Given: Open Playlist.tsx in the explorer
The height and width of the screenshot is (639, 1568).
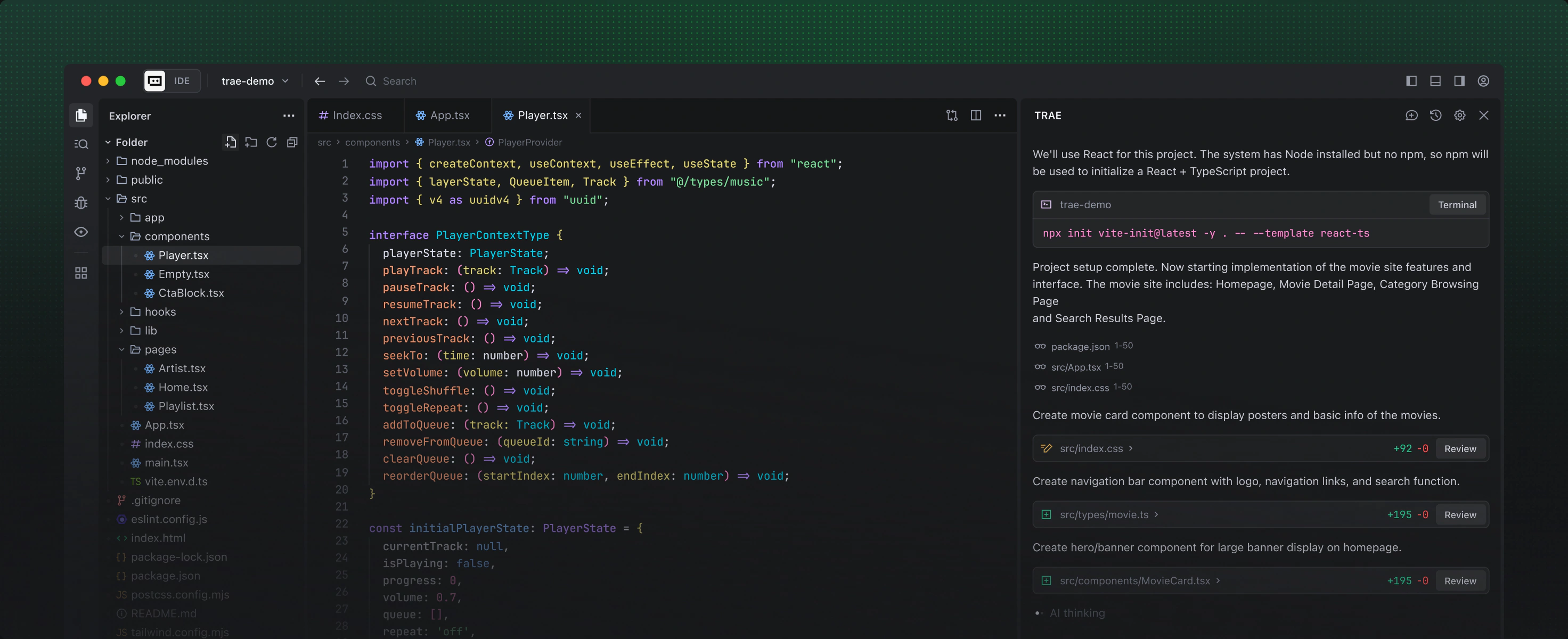Looking at the screenshot, I should pos(186,406).
